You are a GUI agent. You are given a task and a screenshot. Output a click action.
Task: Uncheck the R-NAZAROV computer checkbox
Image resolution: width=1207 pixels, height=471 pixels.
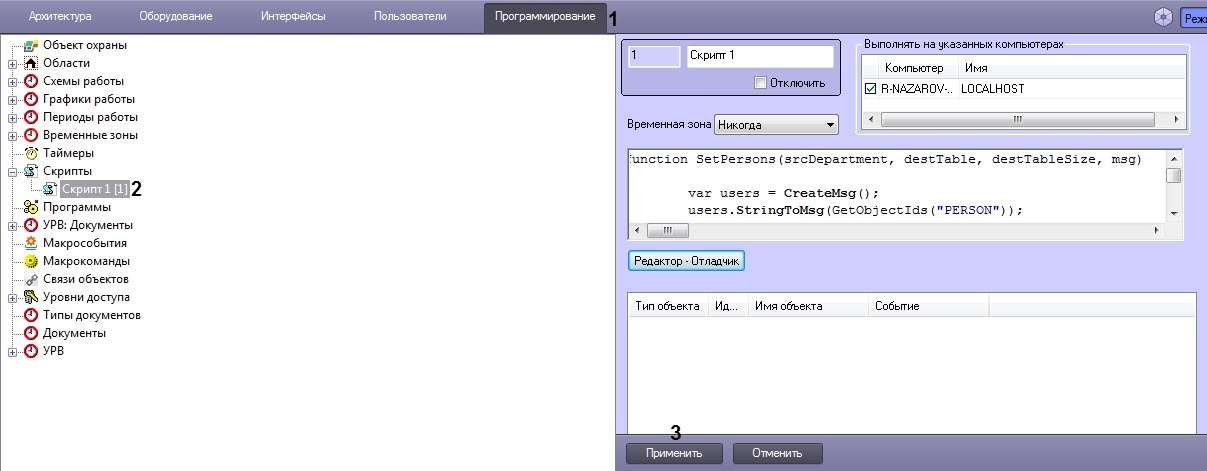point(870,89)
